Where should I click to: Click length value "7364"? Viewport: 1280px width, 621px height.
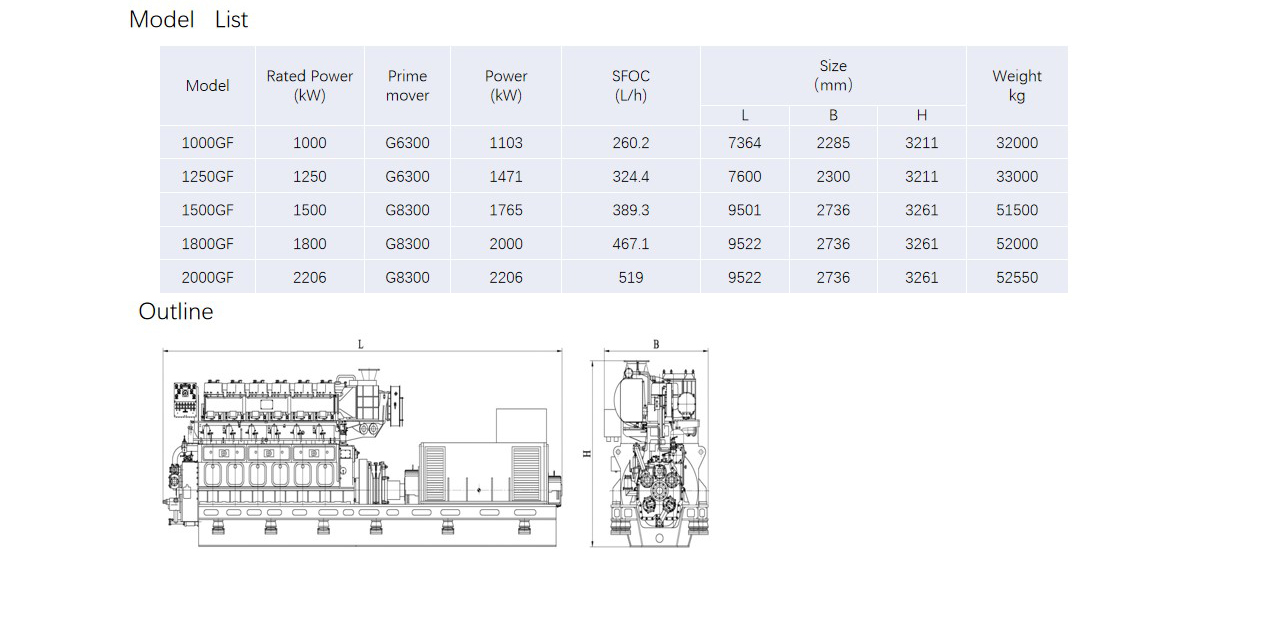click(745, 143)
